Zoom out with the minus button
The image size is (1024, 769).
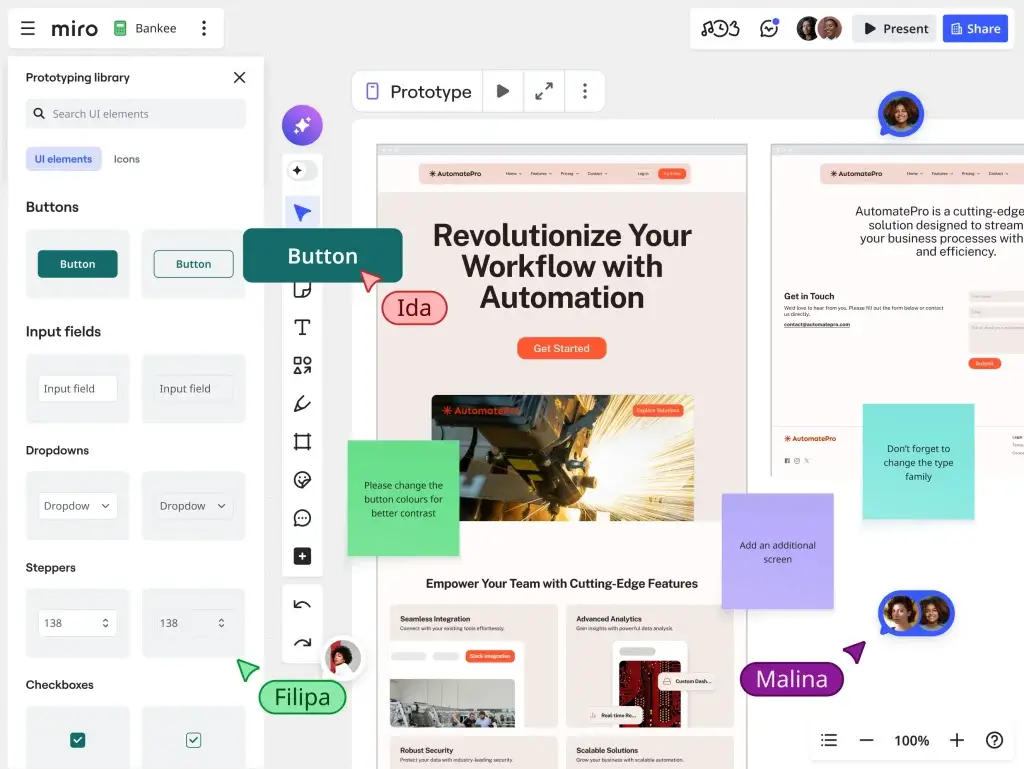(867, 740)
